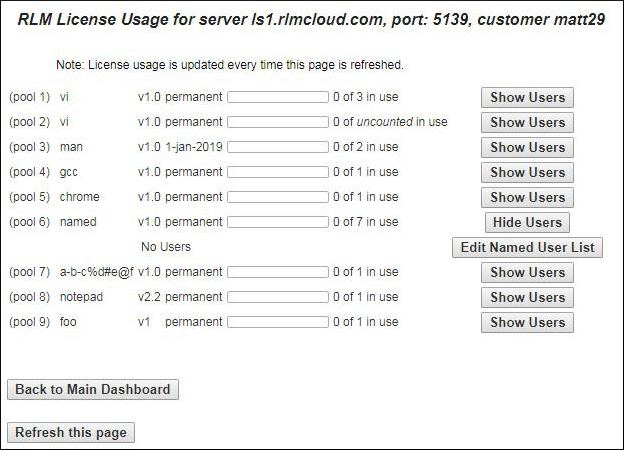
Task: Open Edit Named User List
Action: pyautogui.click(x=527, y=247)
